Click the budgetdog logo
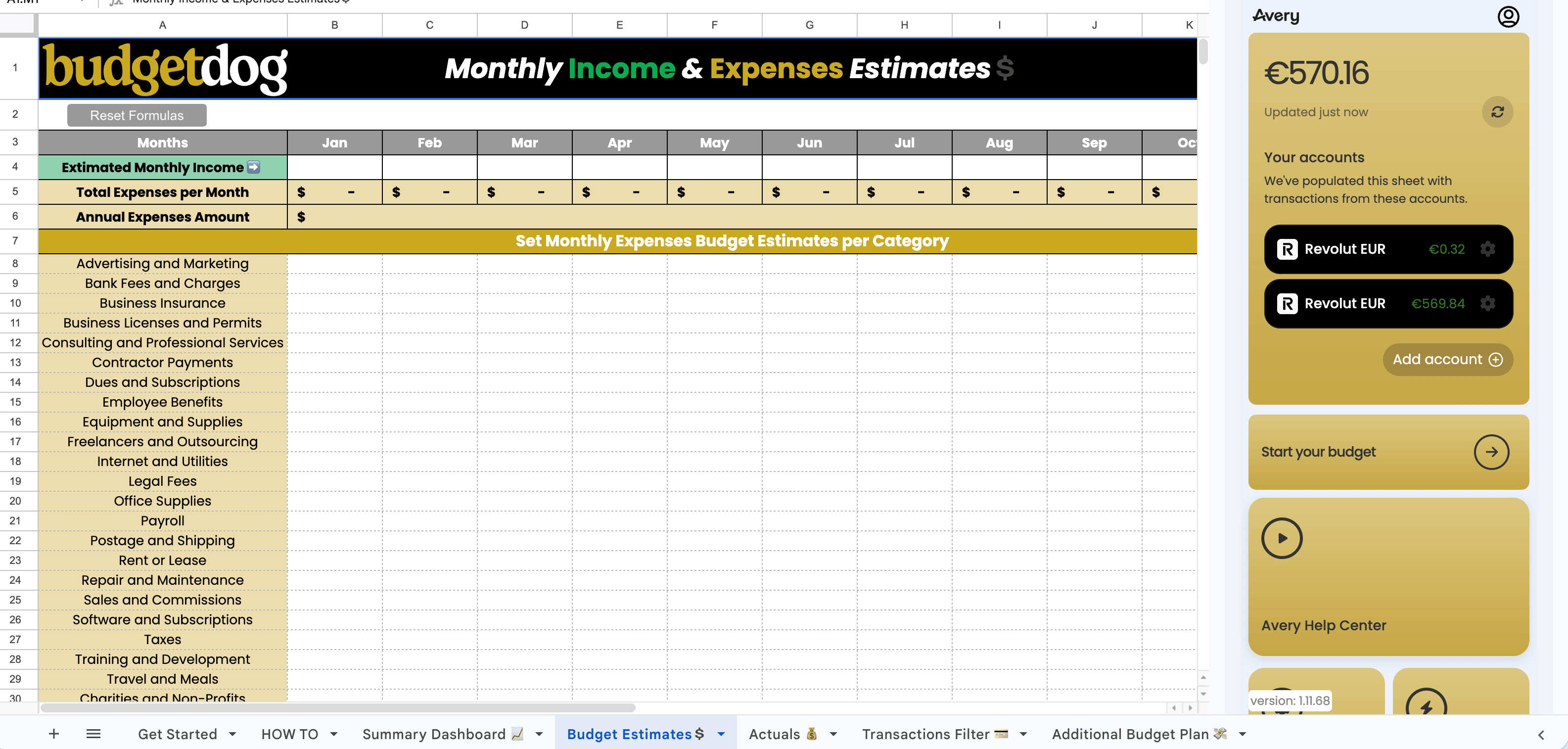 (165, 68)
